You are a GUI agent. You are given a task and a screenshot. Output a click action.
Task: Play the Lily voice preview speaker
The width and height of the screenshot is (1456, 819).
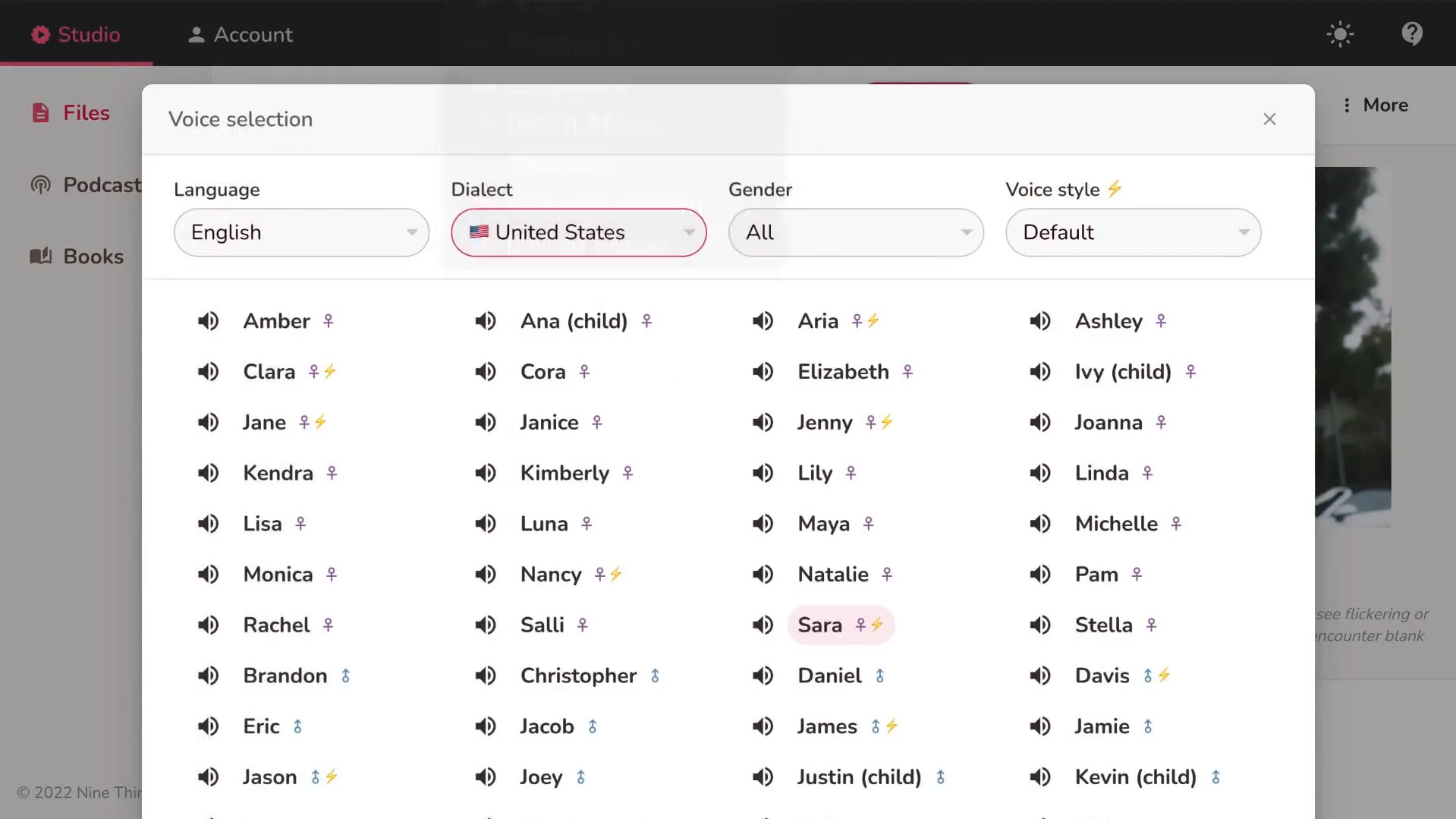pyautogui.click(x=763, y=474)
